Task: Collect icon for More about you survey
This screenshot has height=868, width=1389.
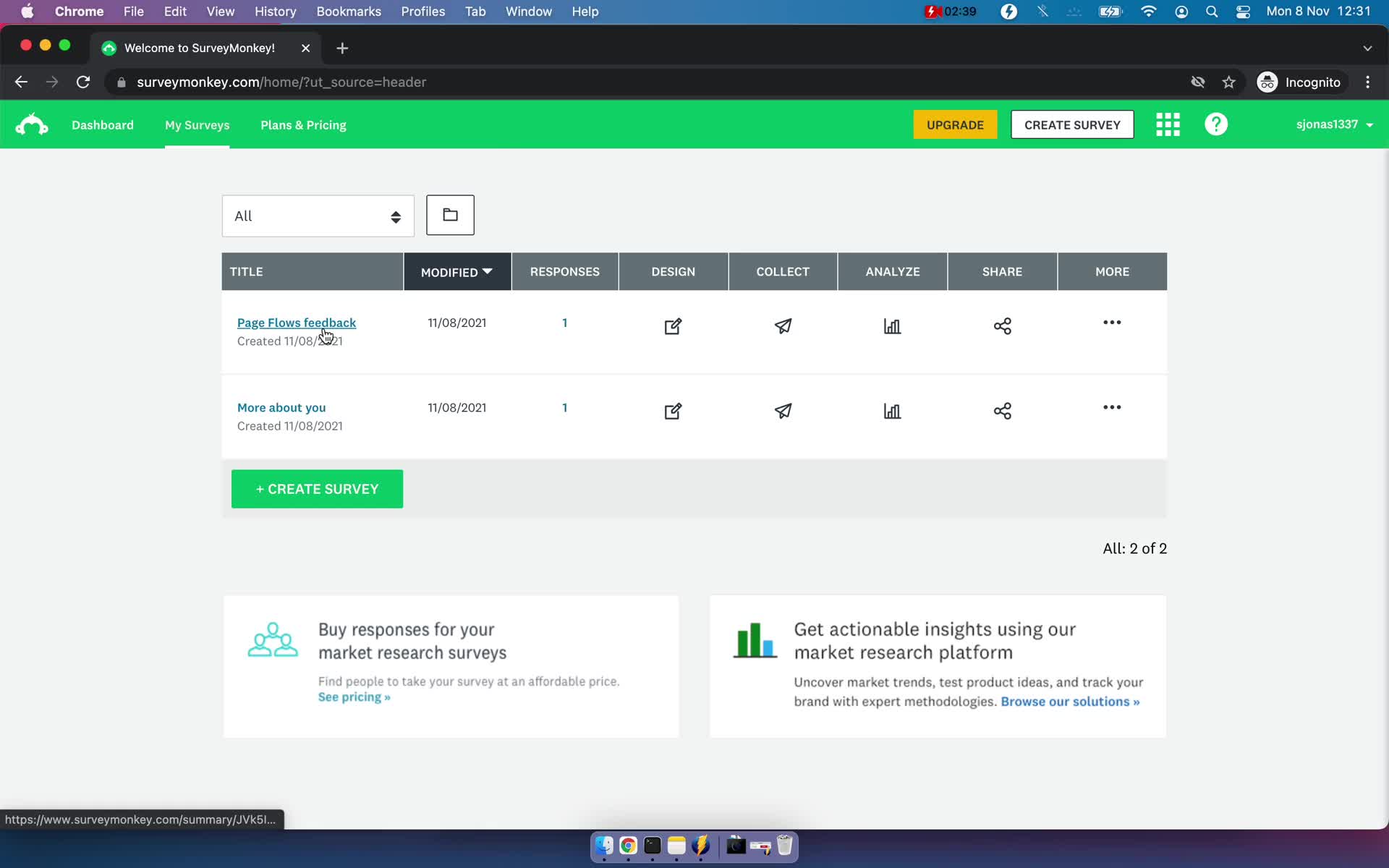Action: click(x=783, y=411)
